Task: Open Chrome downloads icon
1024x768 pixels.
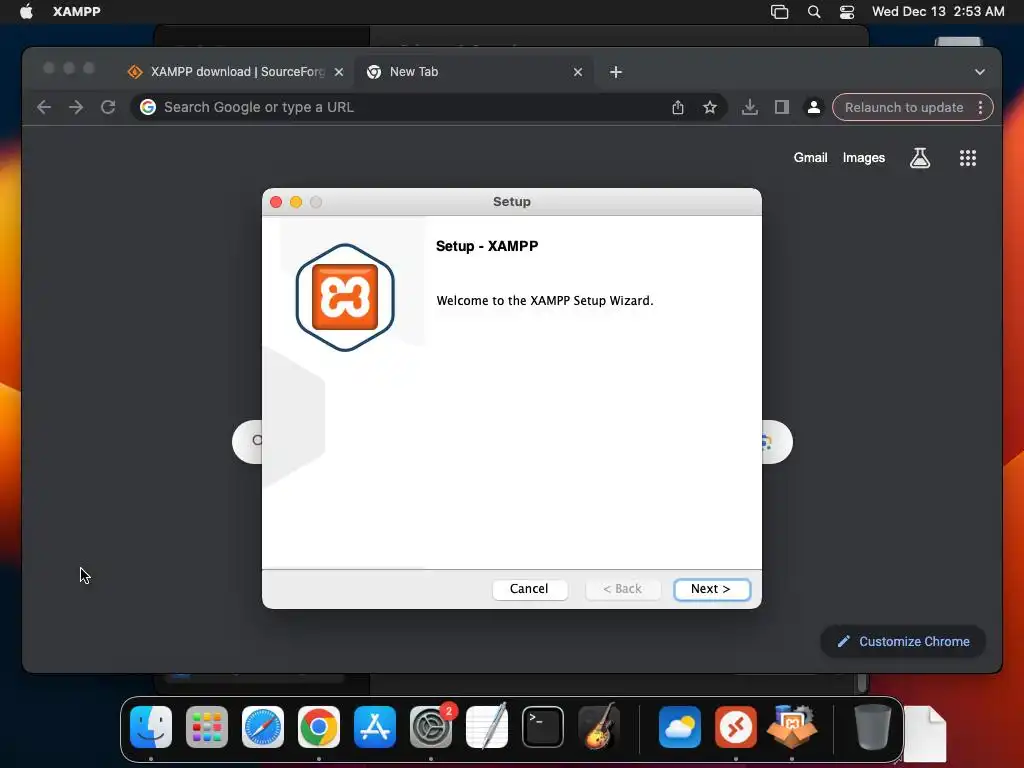Action: pos(750,107)
